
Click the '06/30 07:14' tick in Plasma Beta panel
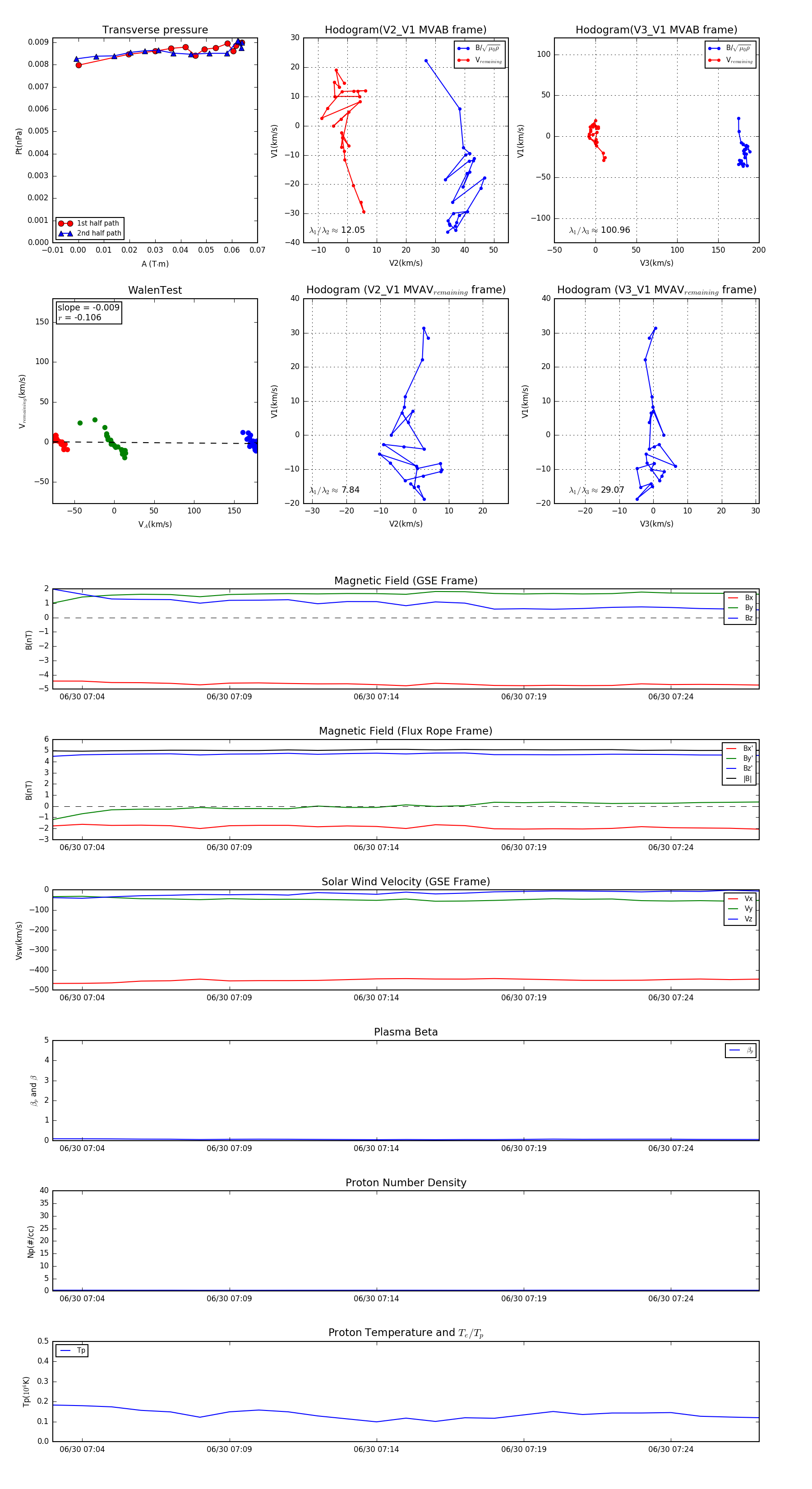coord(376,1148)
